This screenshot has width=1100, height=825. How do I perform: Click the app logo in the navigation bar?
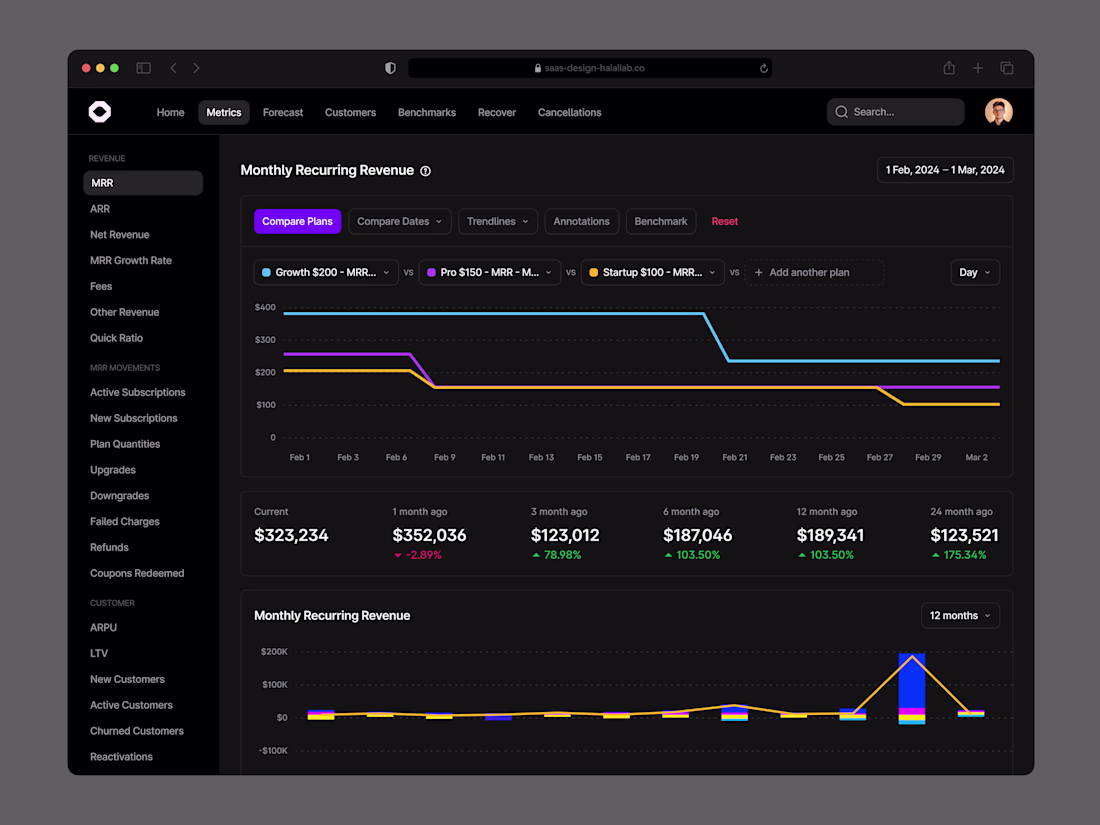pyautogui.click(x=100, y=112)
